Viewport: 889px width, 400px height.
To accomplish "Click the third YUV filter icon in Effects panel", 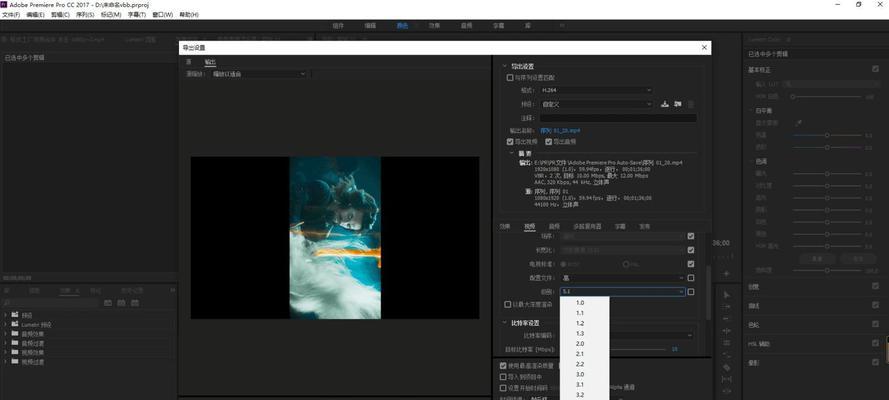I will pos(134,303).
